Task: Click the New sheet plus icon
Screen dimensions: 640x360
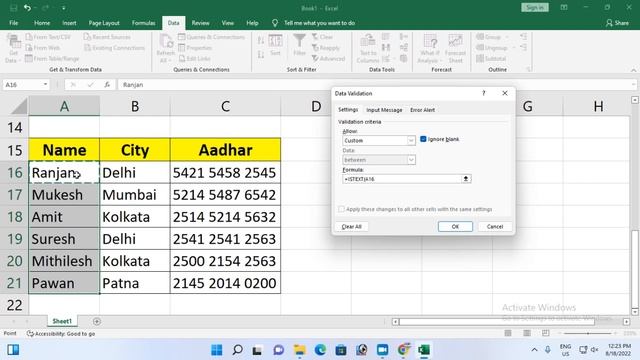Action: pos(97,322)
